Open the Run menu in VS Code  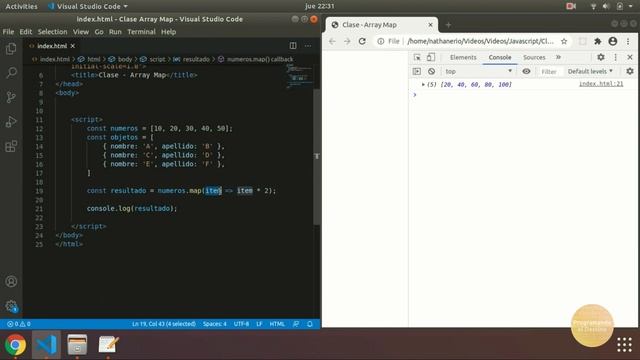tap(115, 32)
